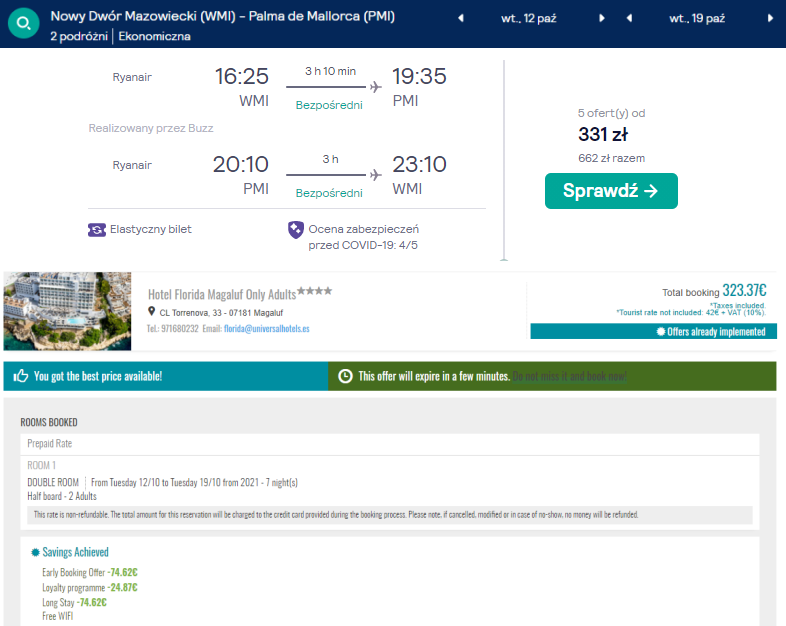Click the Tourist rate not included note

(x=691, y=313)
